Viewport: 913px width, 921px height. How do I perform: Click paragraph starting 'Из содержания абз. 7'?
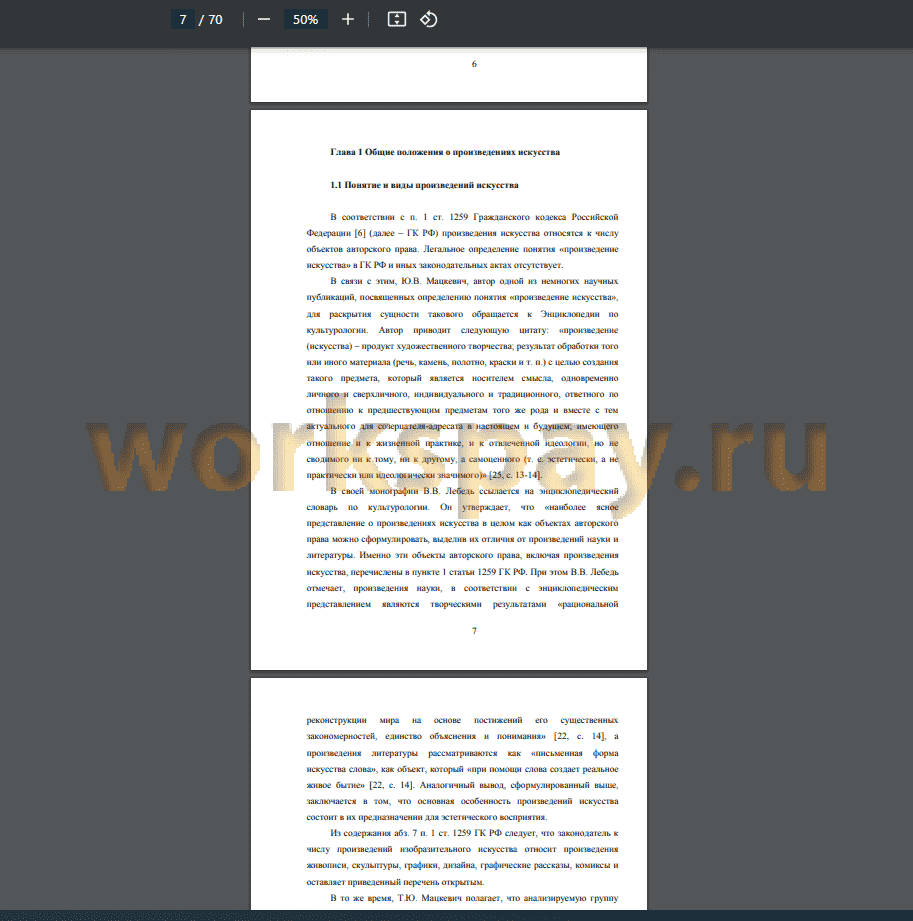click(x=462, y=857)
